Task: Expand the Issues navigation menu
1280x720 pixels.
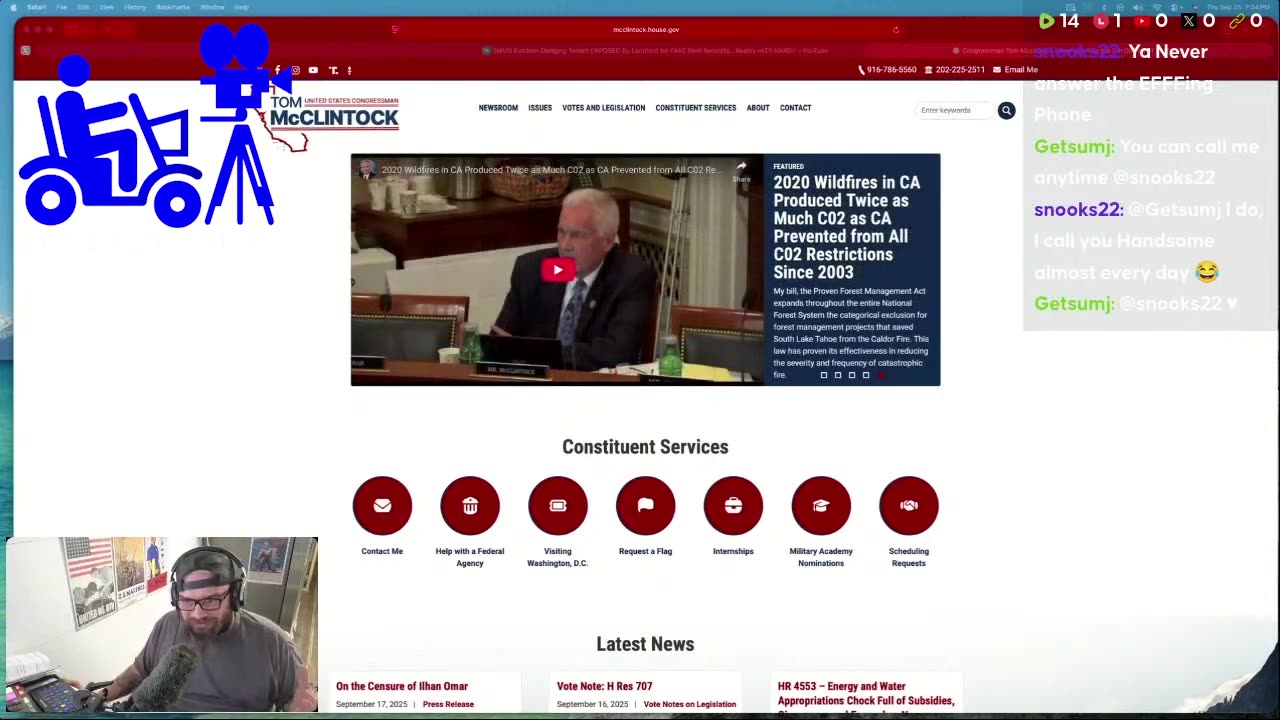Action: pos(540,108)
